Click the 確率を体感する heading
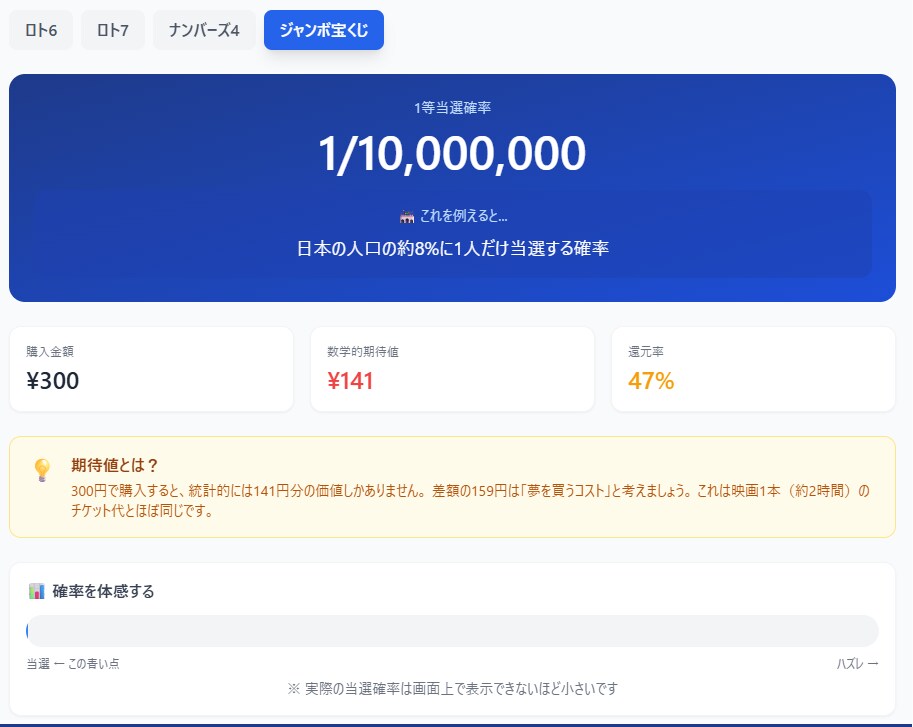Viewport: 913px width, 727px height. pyautogui.click(x=104, y=591)
